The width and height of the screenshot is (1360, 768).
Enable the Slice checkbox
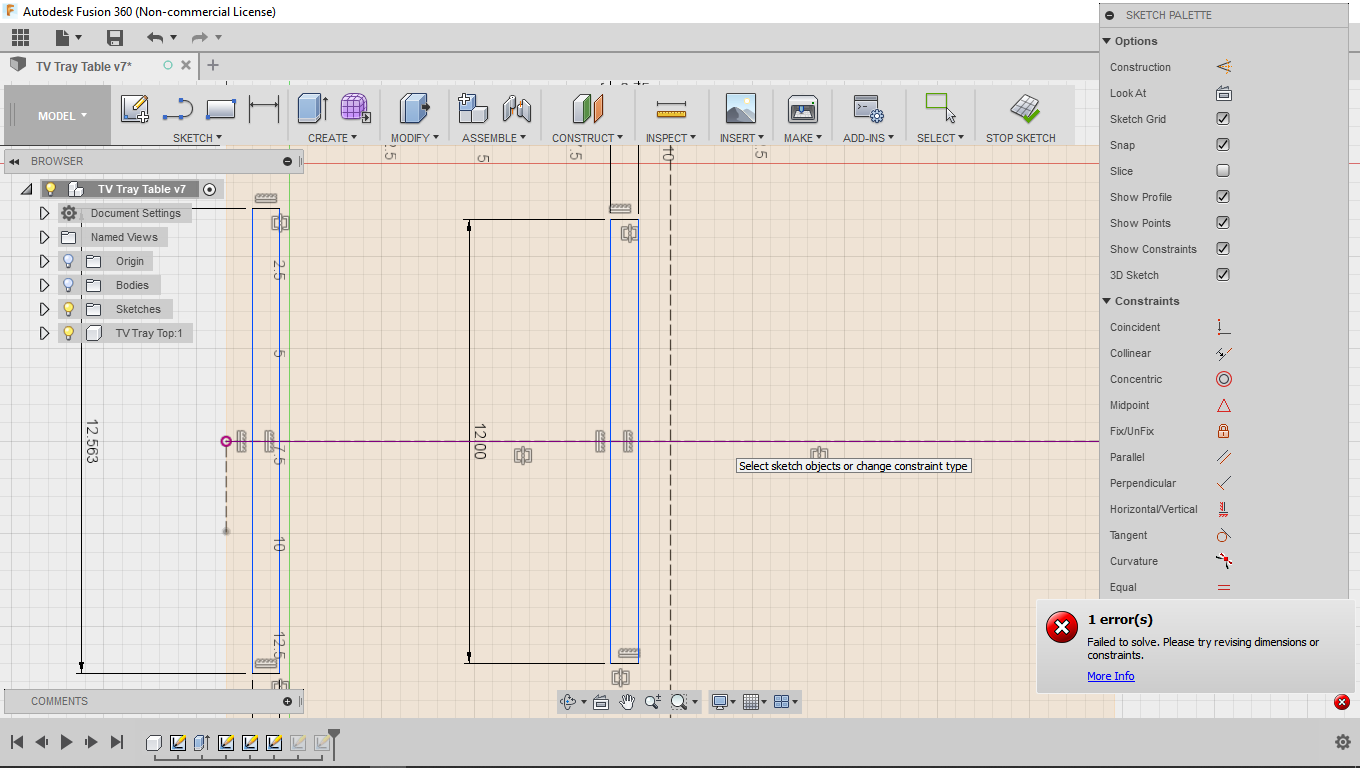point(1222,170)
